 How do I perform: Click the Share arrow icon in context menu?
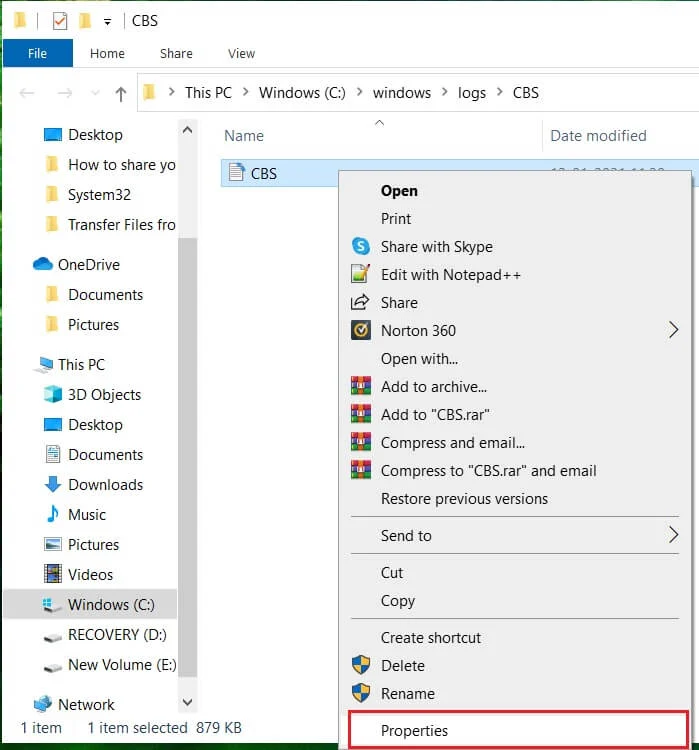click(x=360, y=302)
